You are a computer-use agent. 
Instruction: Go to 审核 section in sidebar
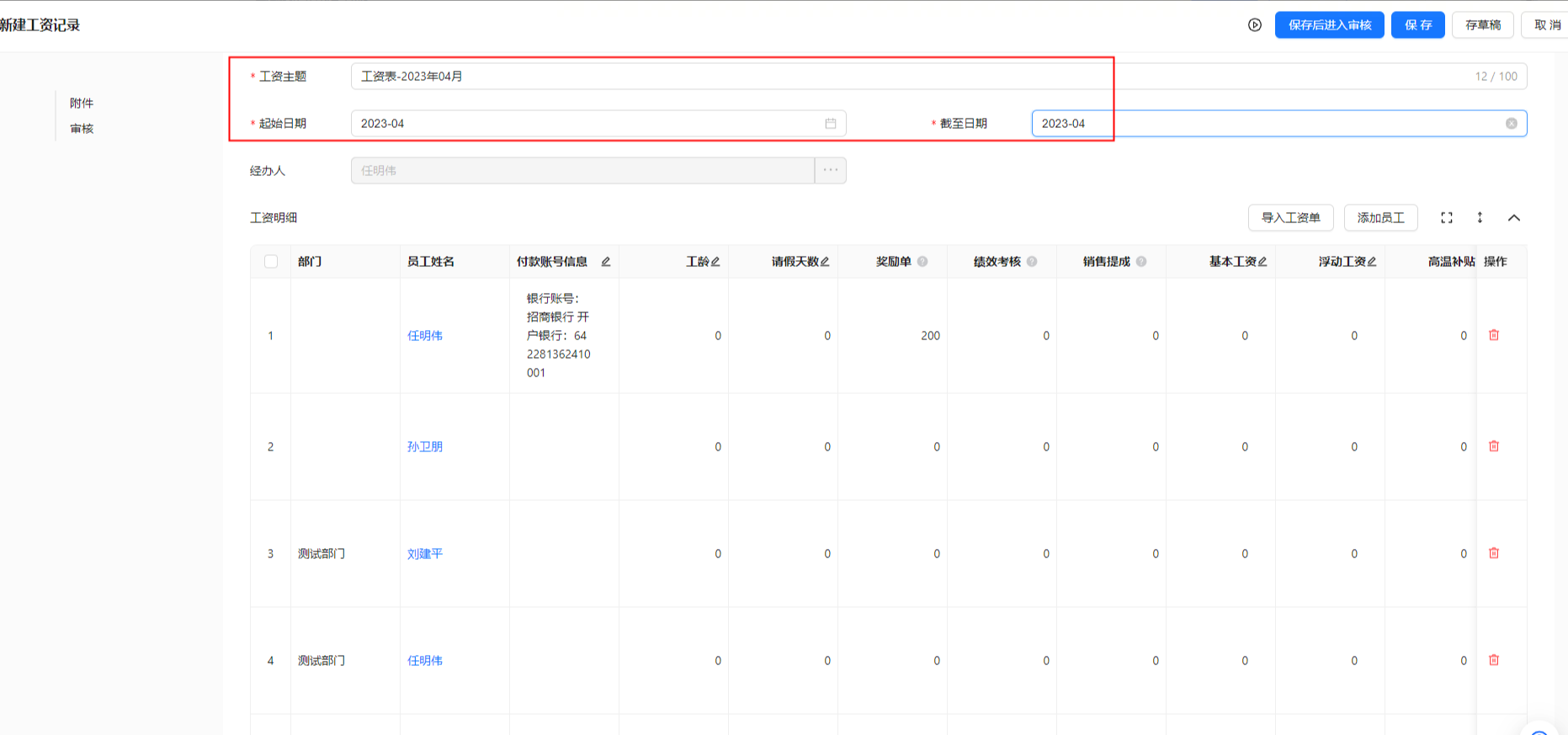(82, 129)
